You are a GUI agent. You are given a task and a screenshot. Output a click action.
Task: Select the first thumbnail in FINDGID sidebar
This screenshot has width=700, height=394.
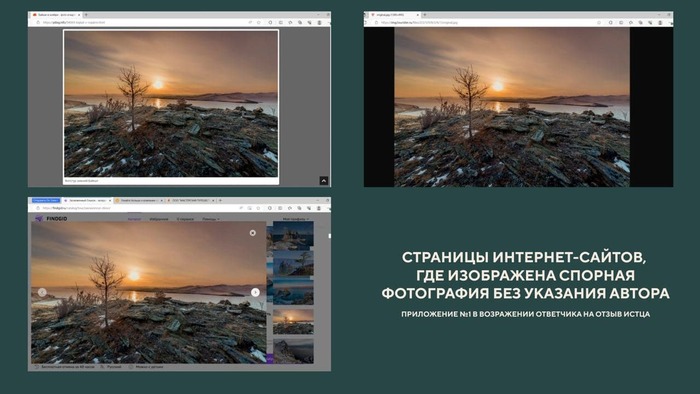coord(292,236)
